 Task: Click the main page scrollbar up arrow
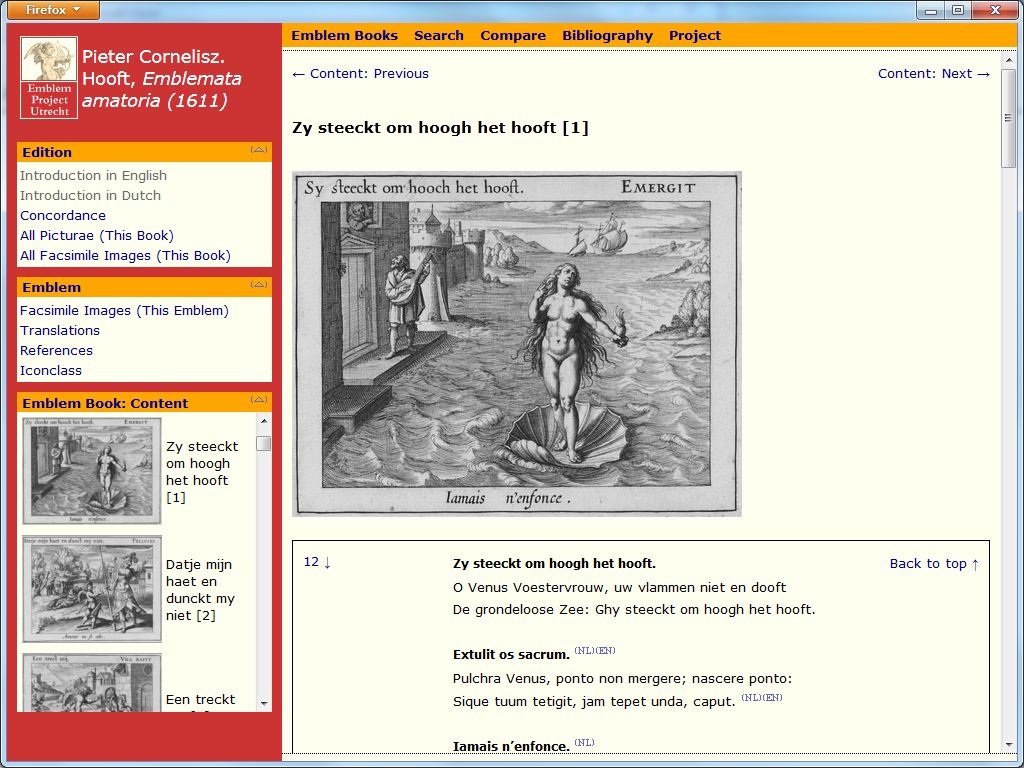[1009, 60]
